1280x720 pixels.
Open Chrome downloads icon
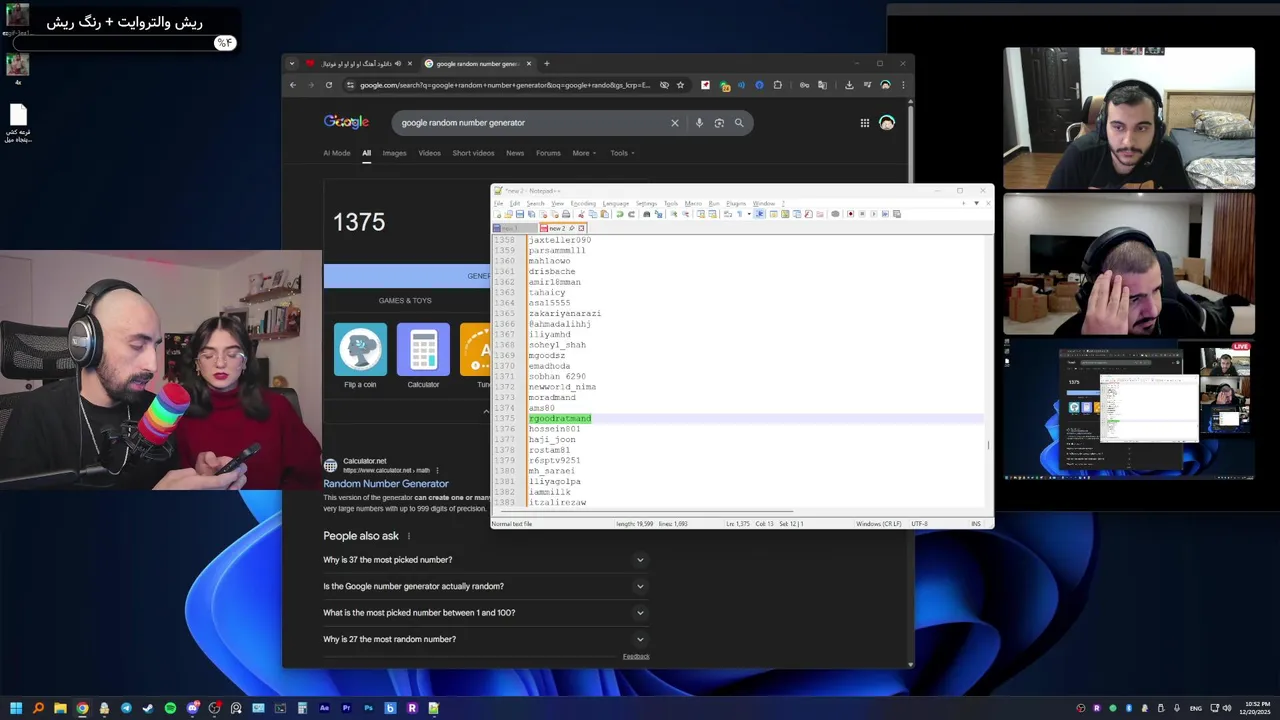pyautogui.click(x=849, y=85)
